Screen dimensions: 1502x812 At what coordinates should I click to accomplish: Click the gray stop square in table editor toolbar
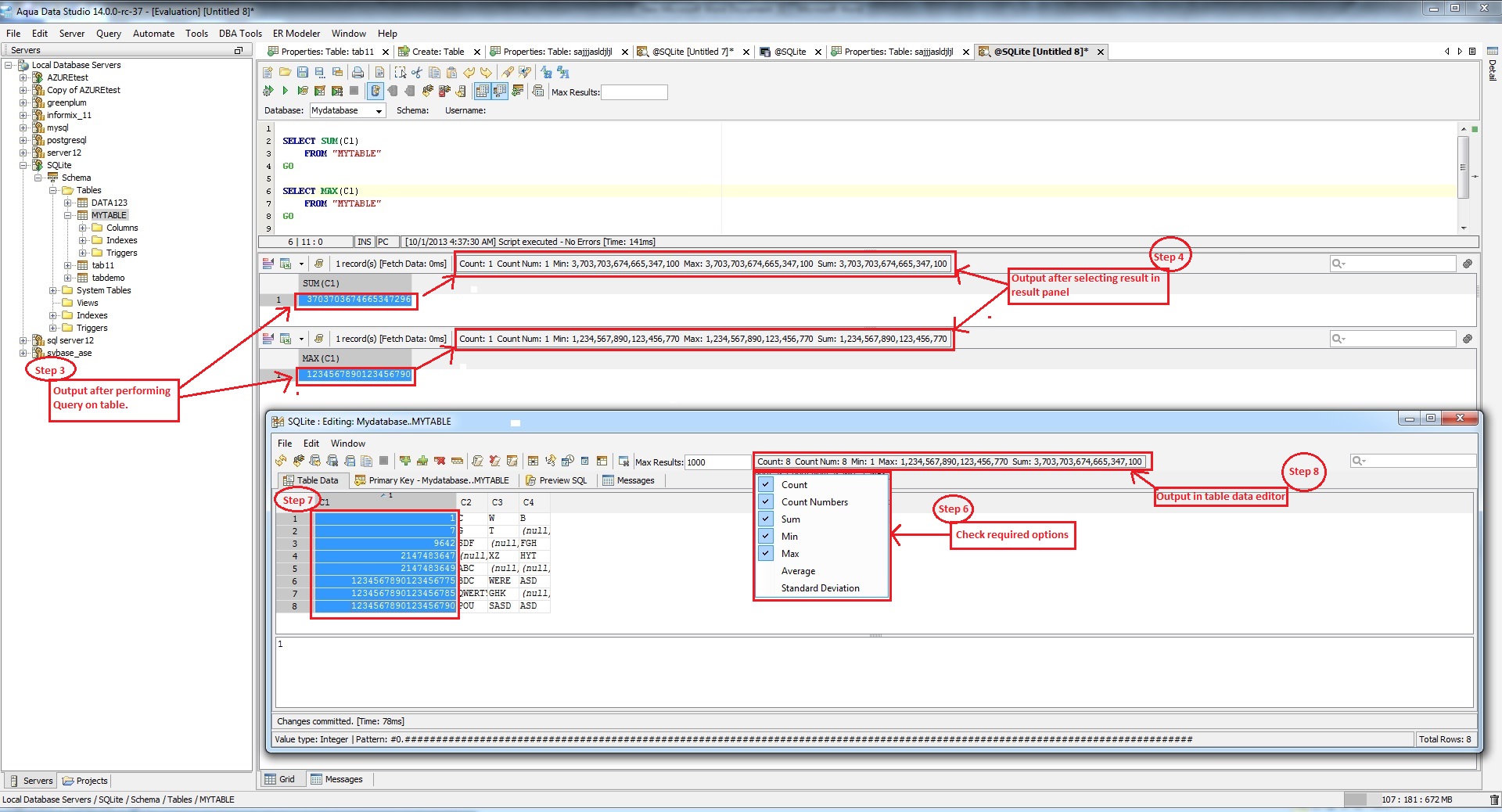(x=383, y=461)
